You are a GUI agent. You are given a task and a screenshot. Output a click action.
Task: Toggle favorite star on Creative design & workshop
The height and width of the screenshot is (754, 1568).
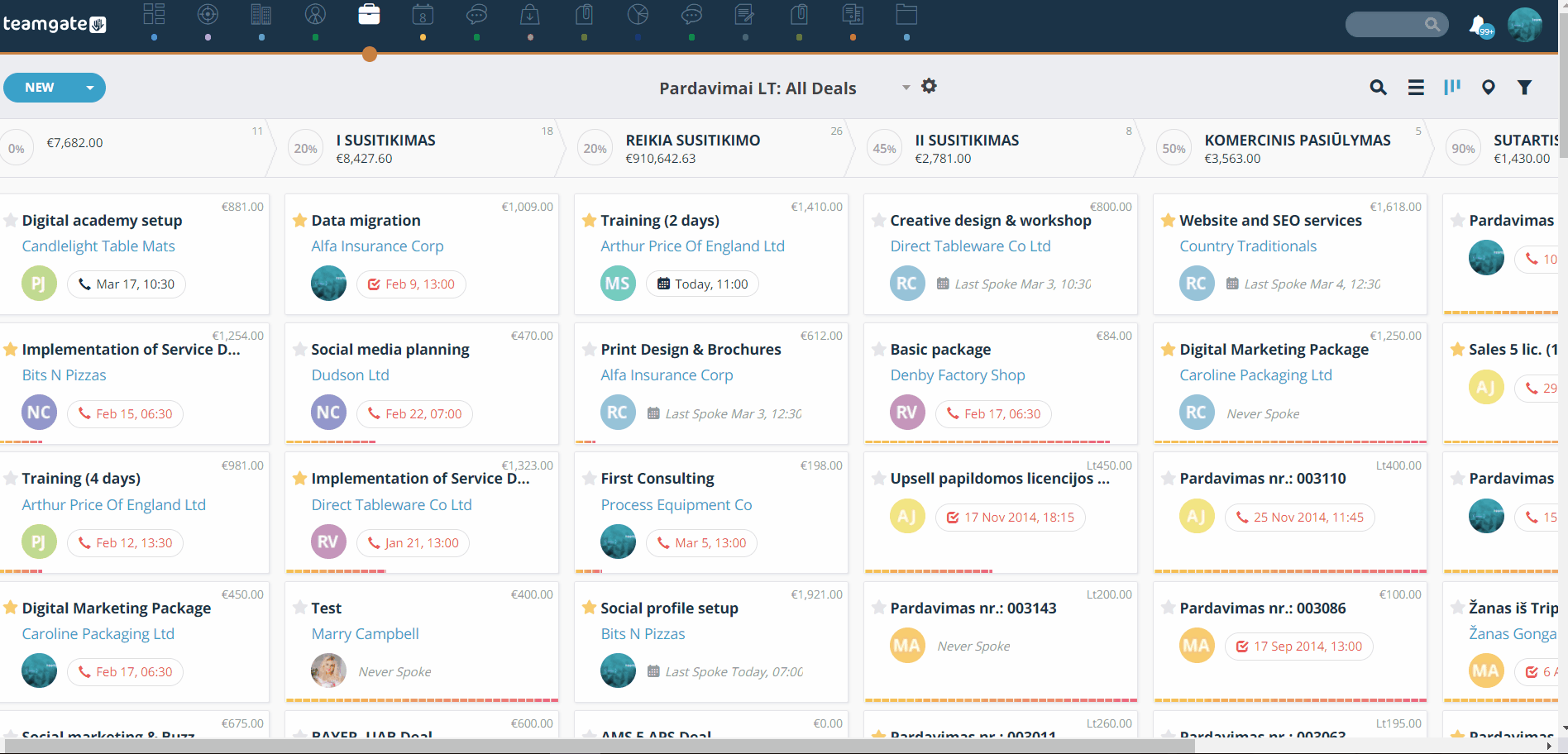[x=879, y=220]
